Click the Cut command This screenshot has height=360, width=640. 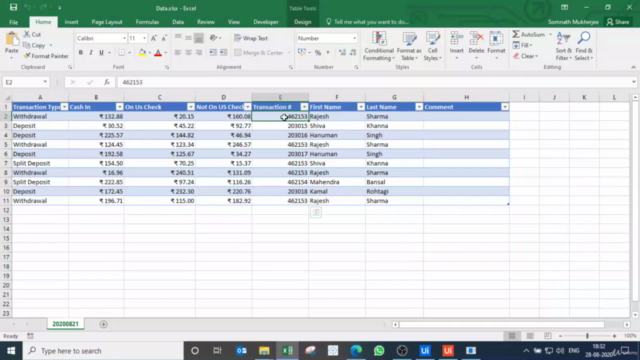click(32, 35)
